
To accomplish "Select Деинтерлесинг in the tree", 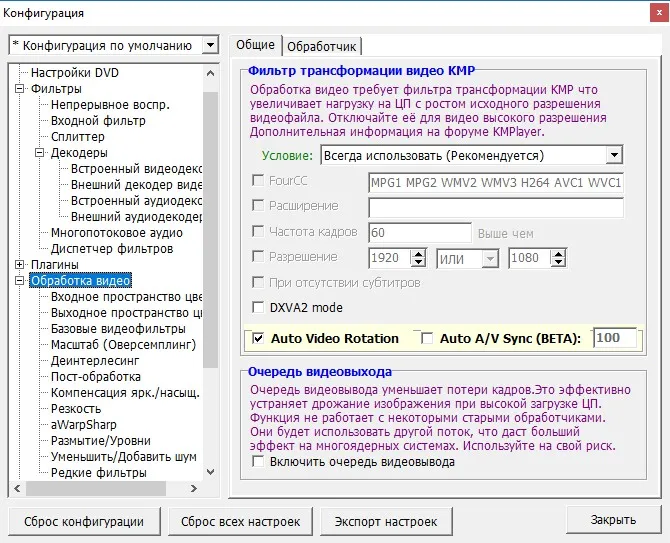I will pyautogui.click(x=95, y=361).
